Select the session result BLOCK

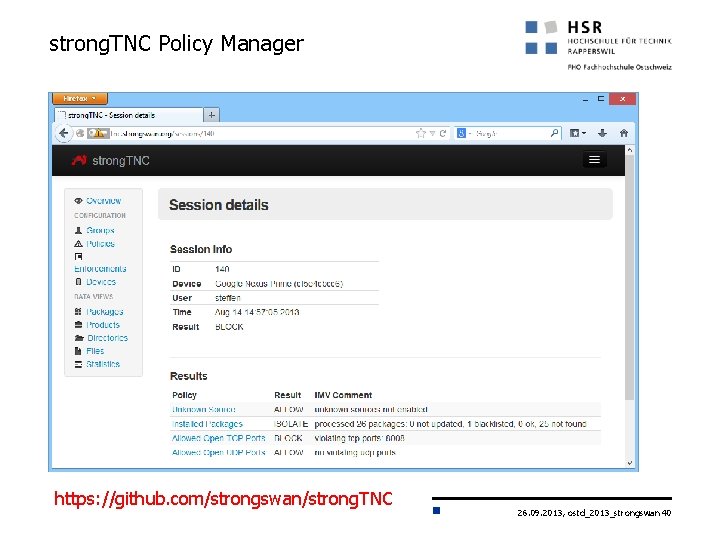tap(229, 327)
